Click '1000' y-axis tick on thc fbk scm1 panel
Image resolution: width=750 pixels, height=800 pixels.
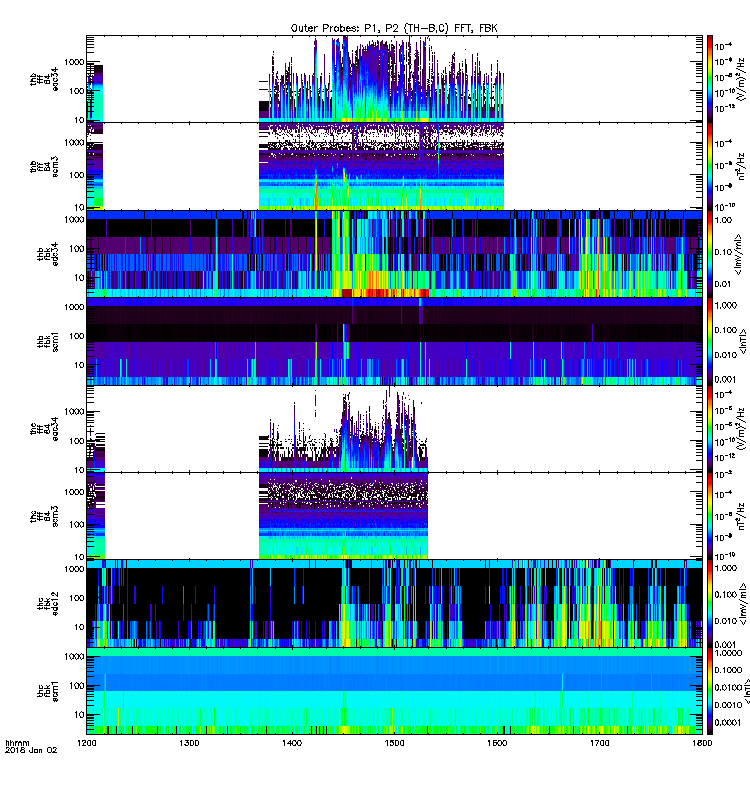click(x=74, y=656)
